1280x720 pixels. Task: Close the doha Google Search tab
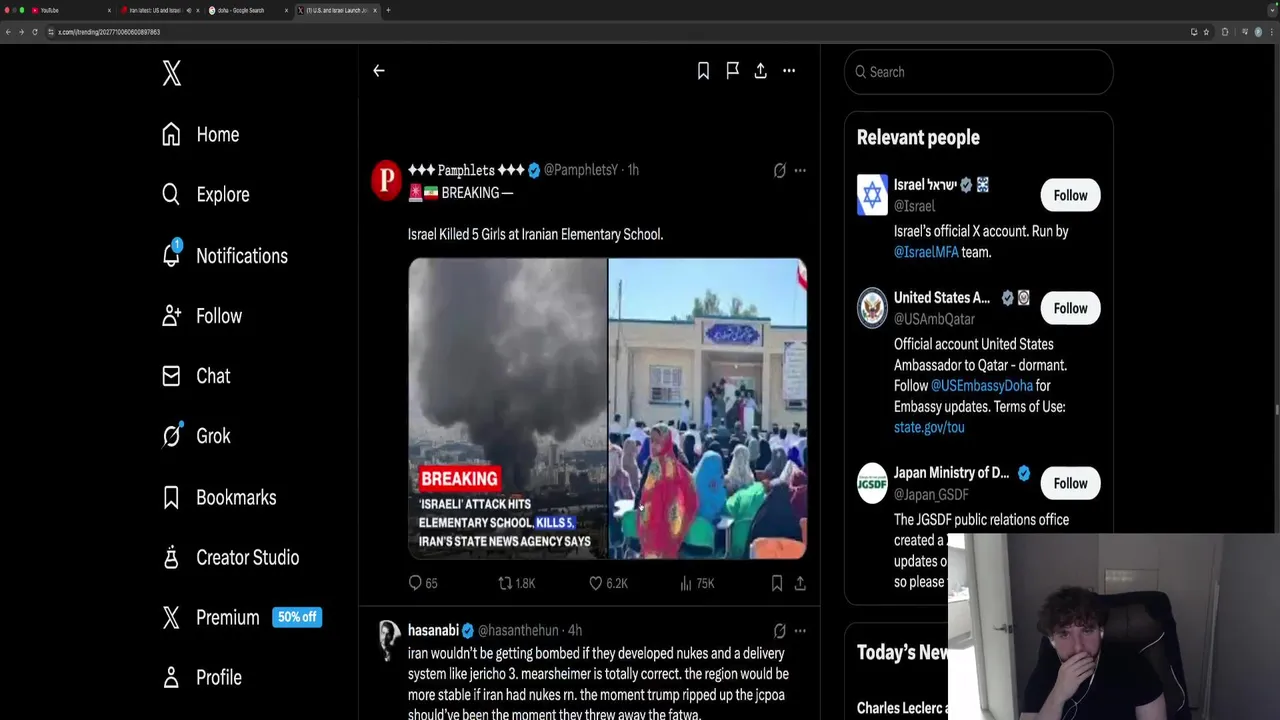[286, 10]
